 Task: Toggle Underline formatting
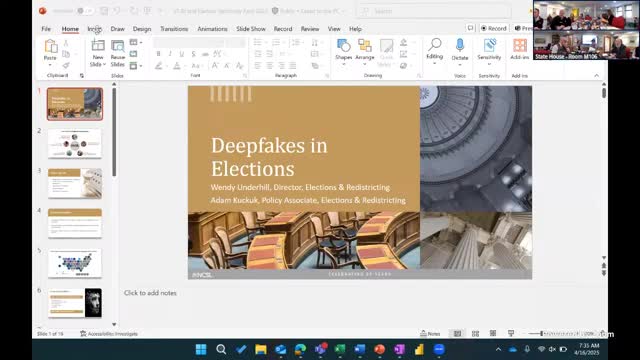pos(182,54)
